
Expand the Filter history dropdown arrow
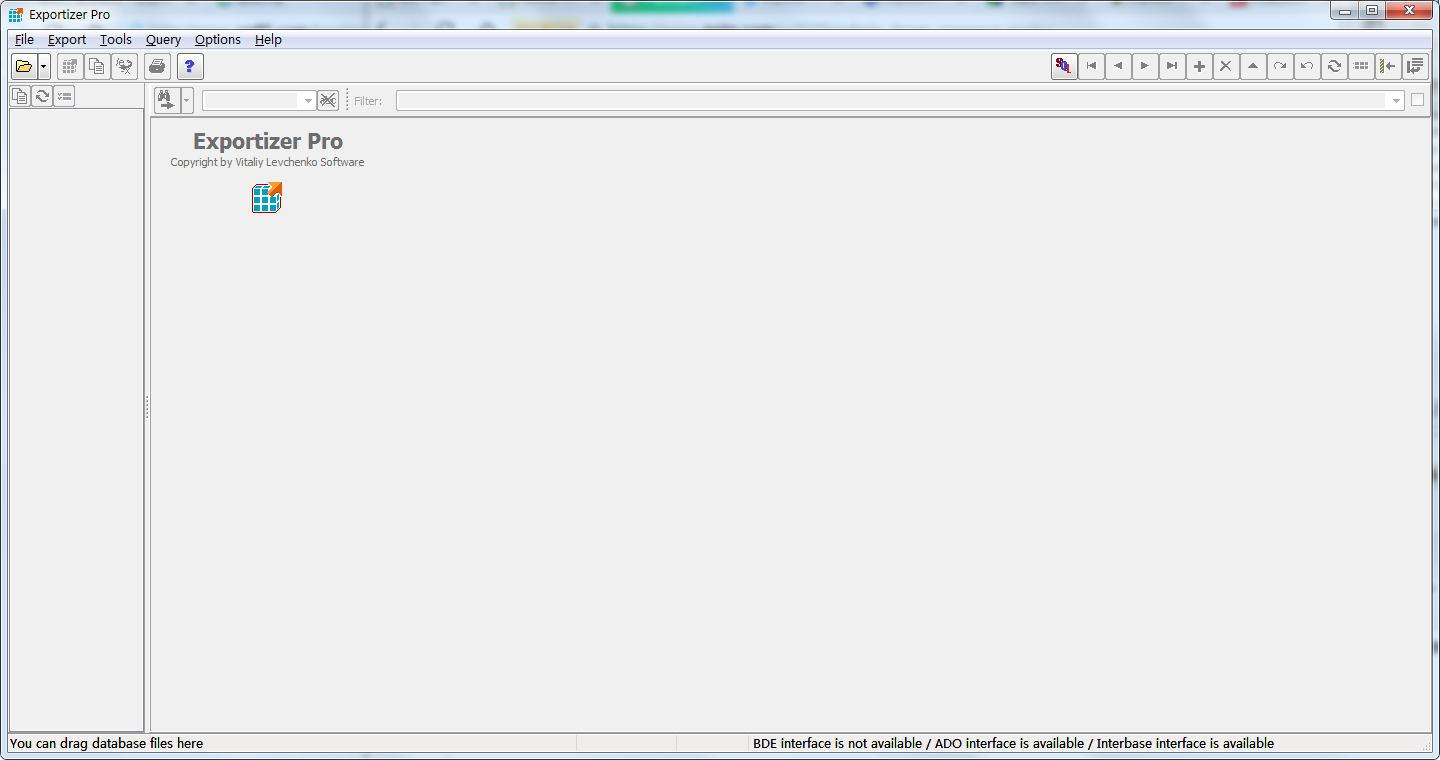coord(1396,101)
